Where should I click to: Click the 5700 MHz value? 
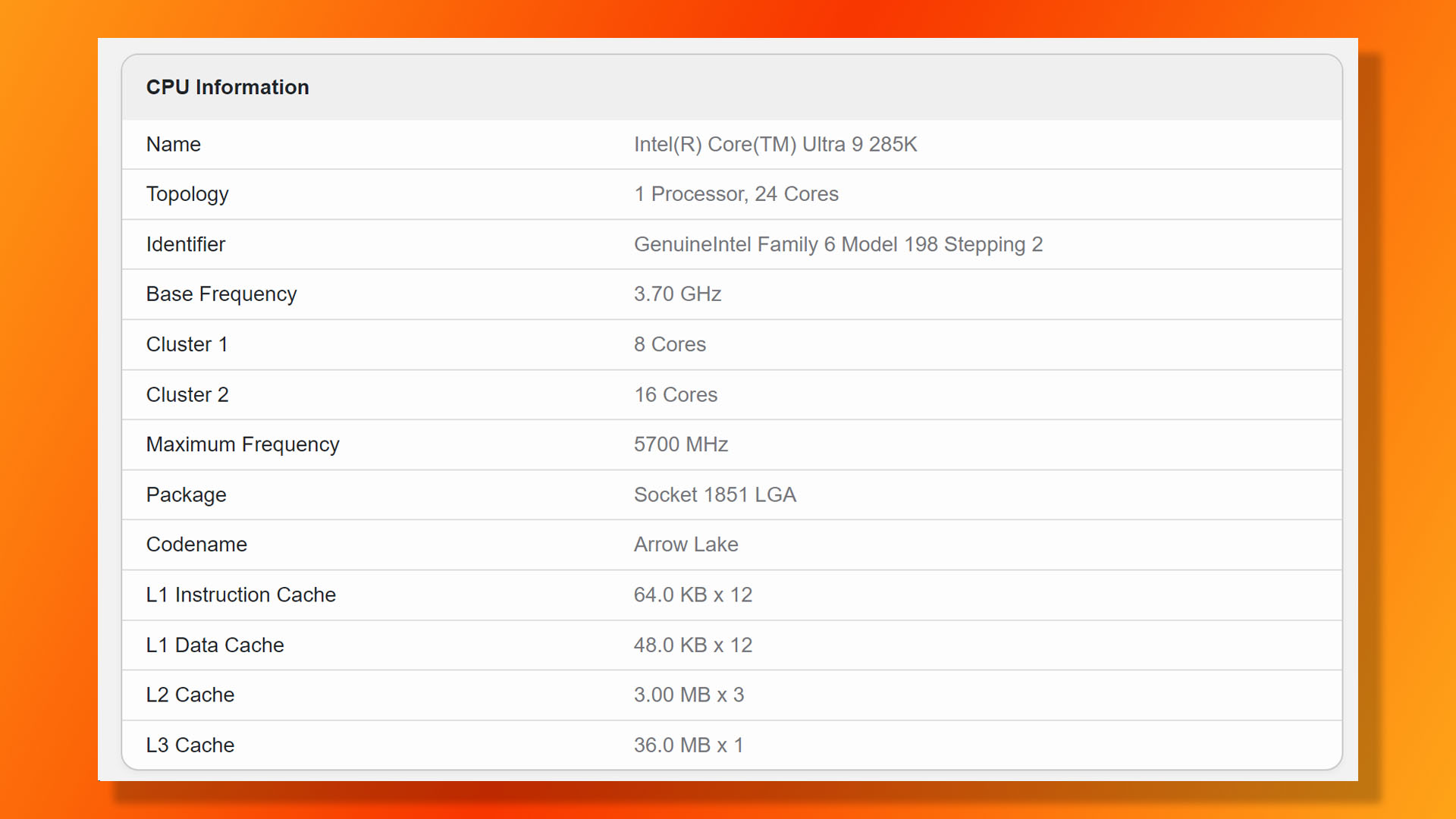click(681, 444)
